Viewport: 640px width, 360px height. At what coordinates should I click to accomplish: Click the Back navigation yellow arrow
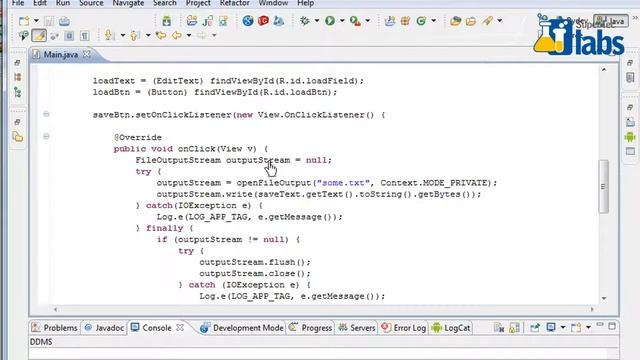click(x=176, y=36)
